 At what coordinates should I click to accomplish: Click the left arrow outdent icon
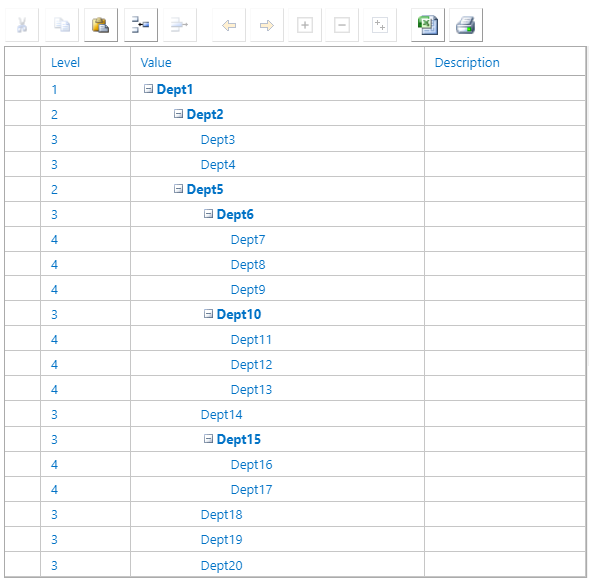coord(229,25)
